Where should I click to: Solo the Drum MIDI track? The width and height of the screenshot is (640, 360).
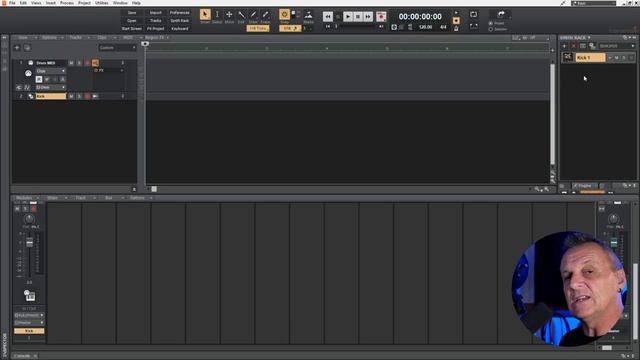79,63
